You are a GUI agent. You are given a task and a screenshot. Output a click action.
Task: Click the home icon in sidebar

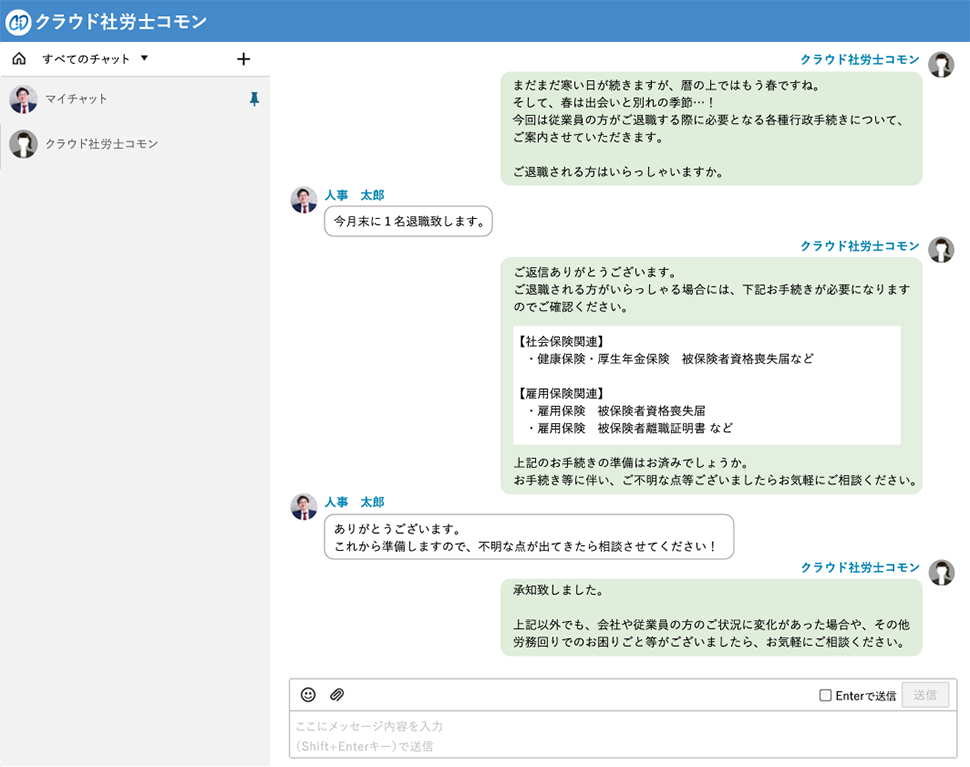point(19,59)
